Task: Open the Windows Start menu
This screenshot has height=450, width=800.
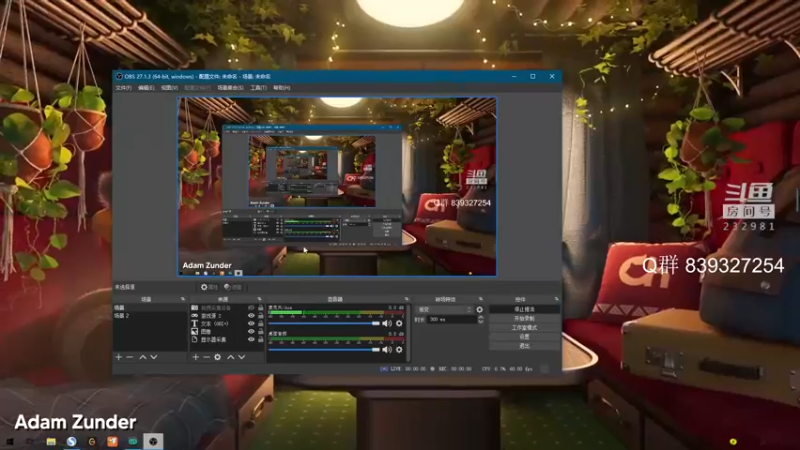Action: pyautogui.click(x=9, y=441)
